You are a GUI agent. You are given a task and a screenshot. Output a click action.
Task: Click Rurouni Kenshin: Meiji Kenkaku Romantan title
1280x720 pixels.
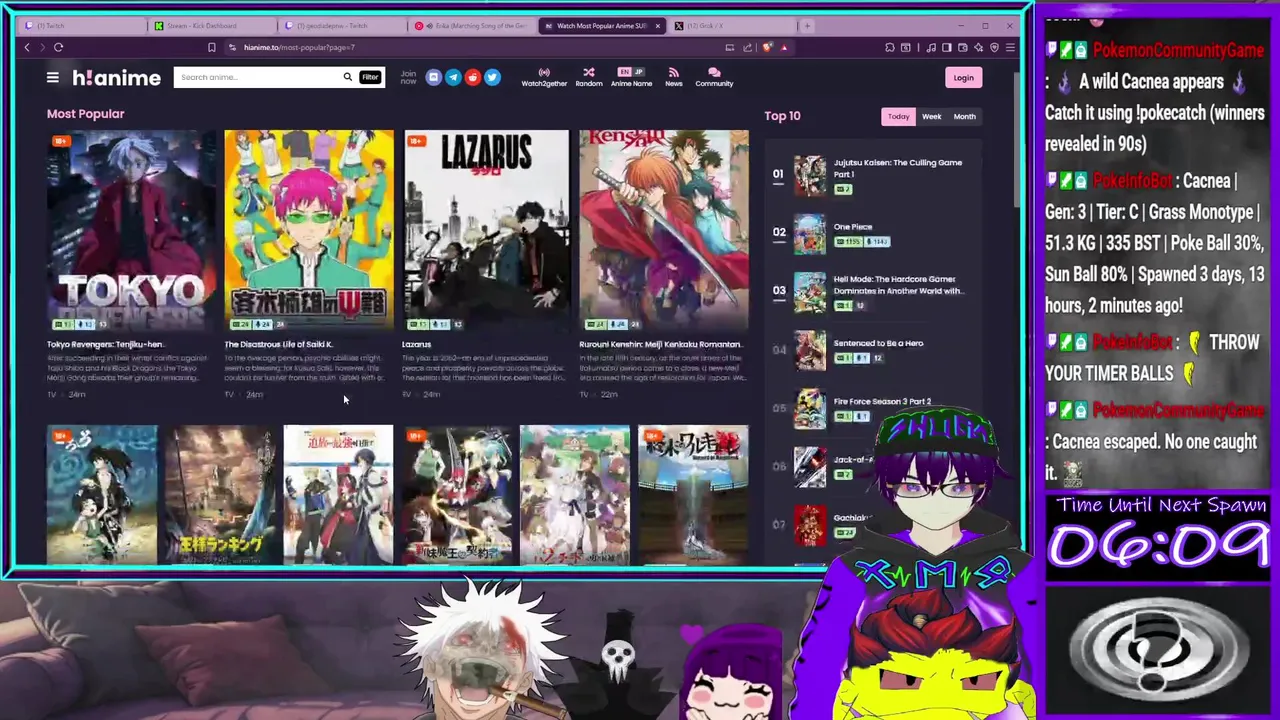tap(660, 344)
